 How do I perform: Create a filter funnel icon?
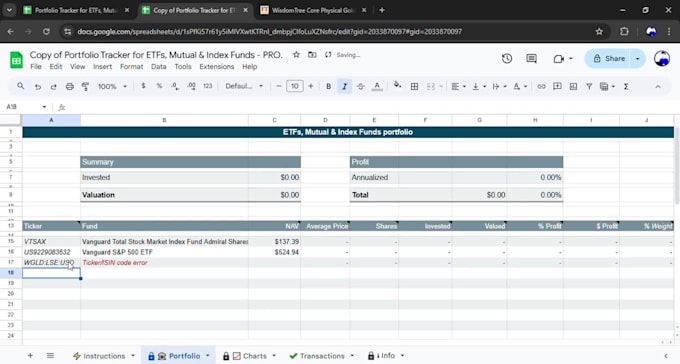click(x=589, y=86)
